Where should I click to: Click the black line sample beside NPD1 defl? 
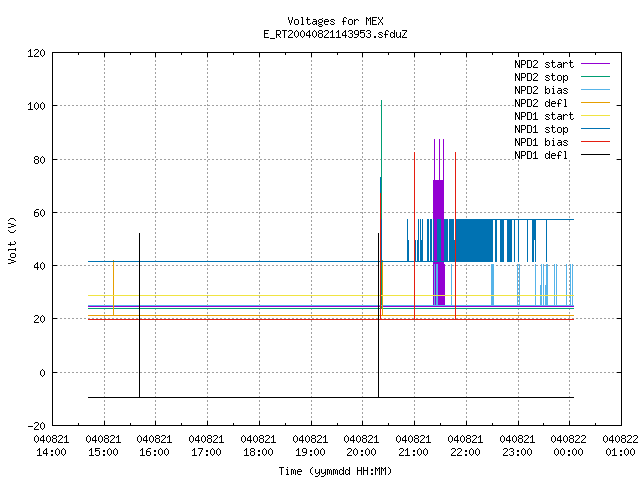click(595, 155)
